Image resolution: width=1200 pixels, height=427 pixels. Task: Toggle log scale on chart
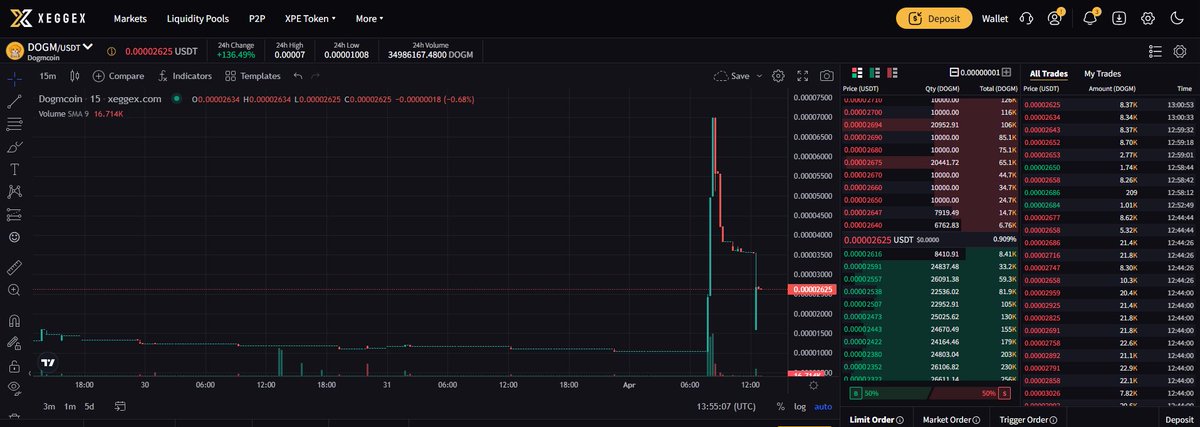(799, 406)
